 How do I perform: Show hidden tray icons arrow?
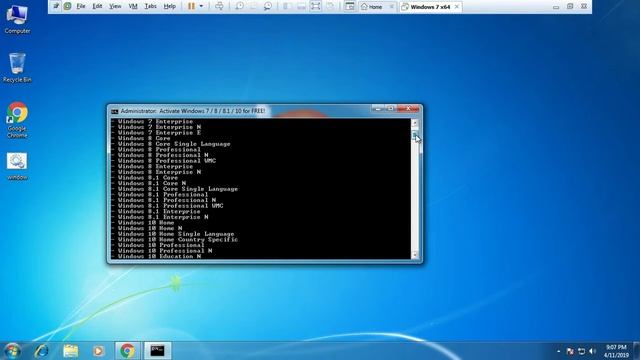(558, 351)
